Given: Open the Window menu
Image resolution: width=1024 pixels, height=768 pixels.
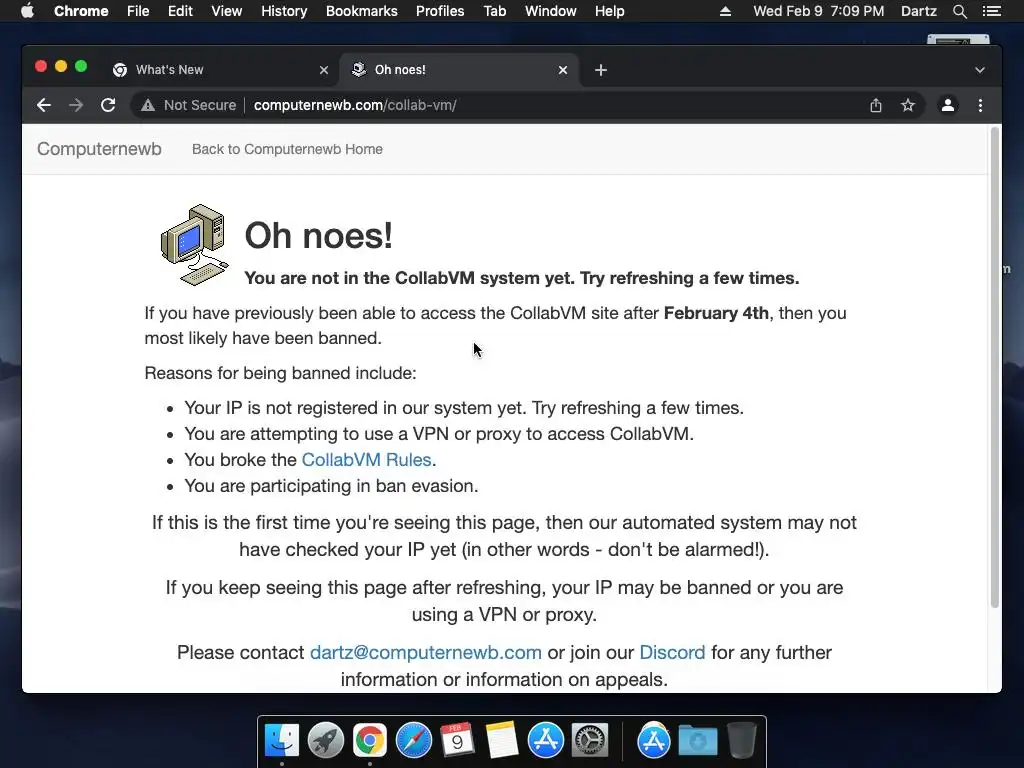Looking at the screenshot, I should (x=551, y=11).
